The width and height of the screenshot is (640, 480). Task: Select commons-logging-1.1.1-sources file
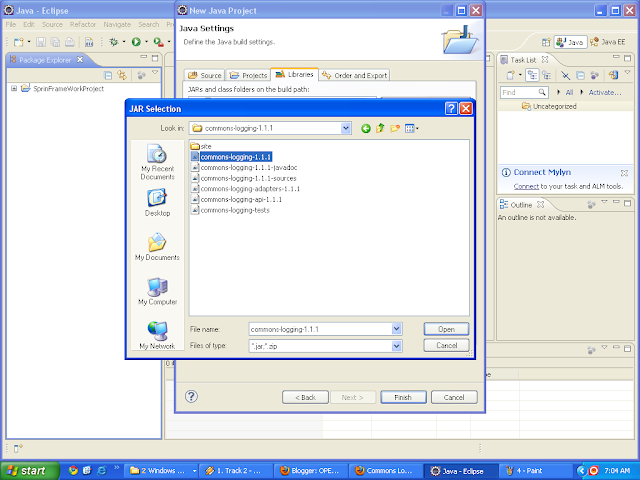click(244, 178)
